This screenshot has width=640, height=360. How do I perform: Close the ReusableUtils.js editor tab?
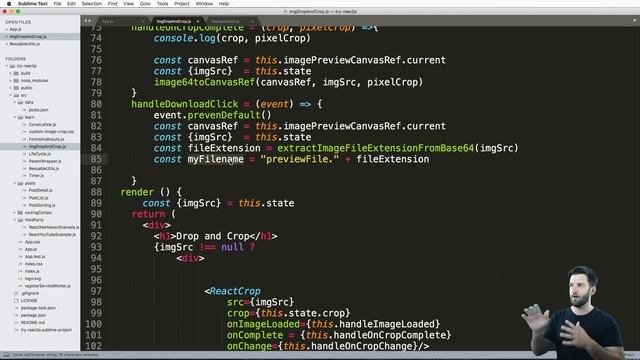[x=252, y=21]
